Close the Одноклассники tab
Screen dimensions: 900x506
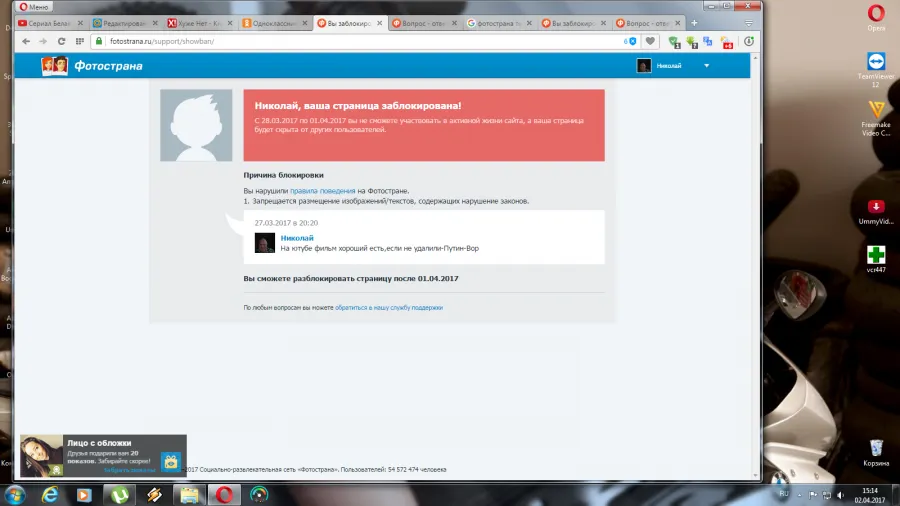[x=305, y=24]
